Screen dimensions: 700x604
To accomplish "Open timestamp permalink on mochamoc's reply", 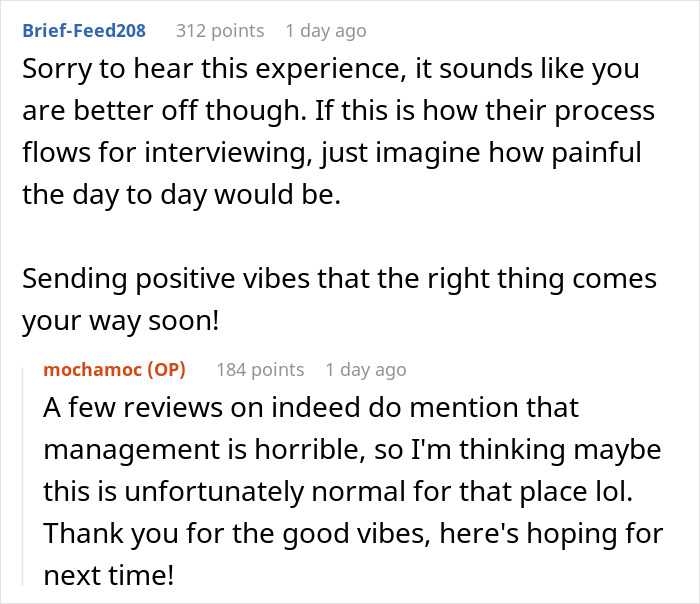I will (x=366, y=370).
